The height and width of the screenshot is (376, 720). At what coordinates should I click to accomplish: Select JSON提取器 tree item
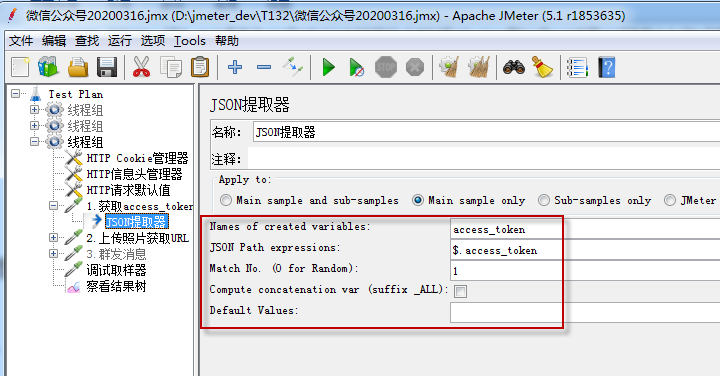(x=136, y=222)
